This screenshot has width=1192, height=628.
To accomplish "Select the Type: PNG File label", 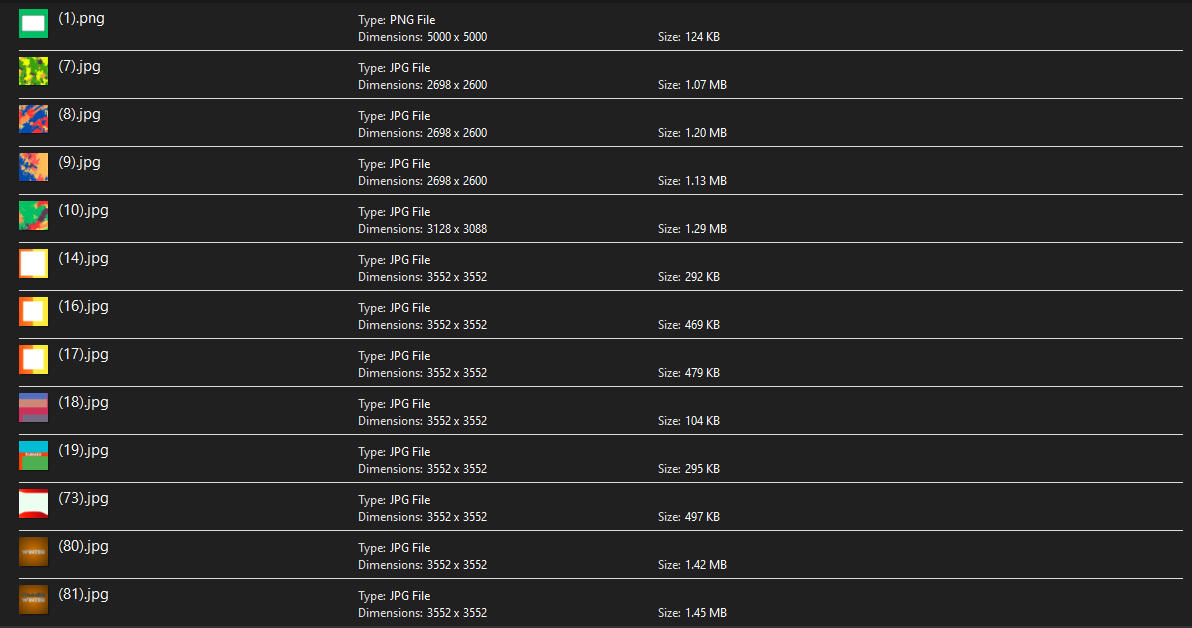I will coord(396,20).
